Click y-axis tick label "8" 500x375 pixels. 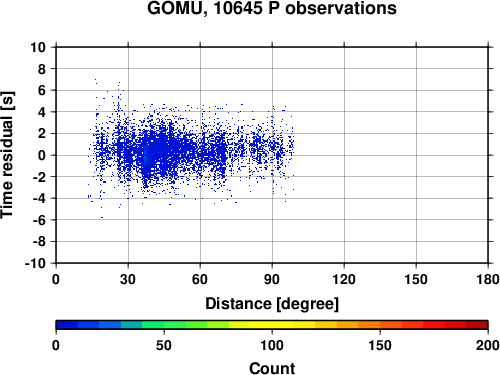click(x=42, y=69)
